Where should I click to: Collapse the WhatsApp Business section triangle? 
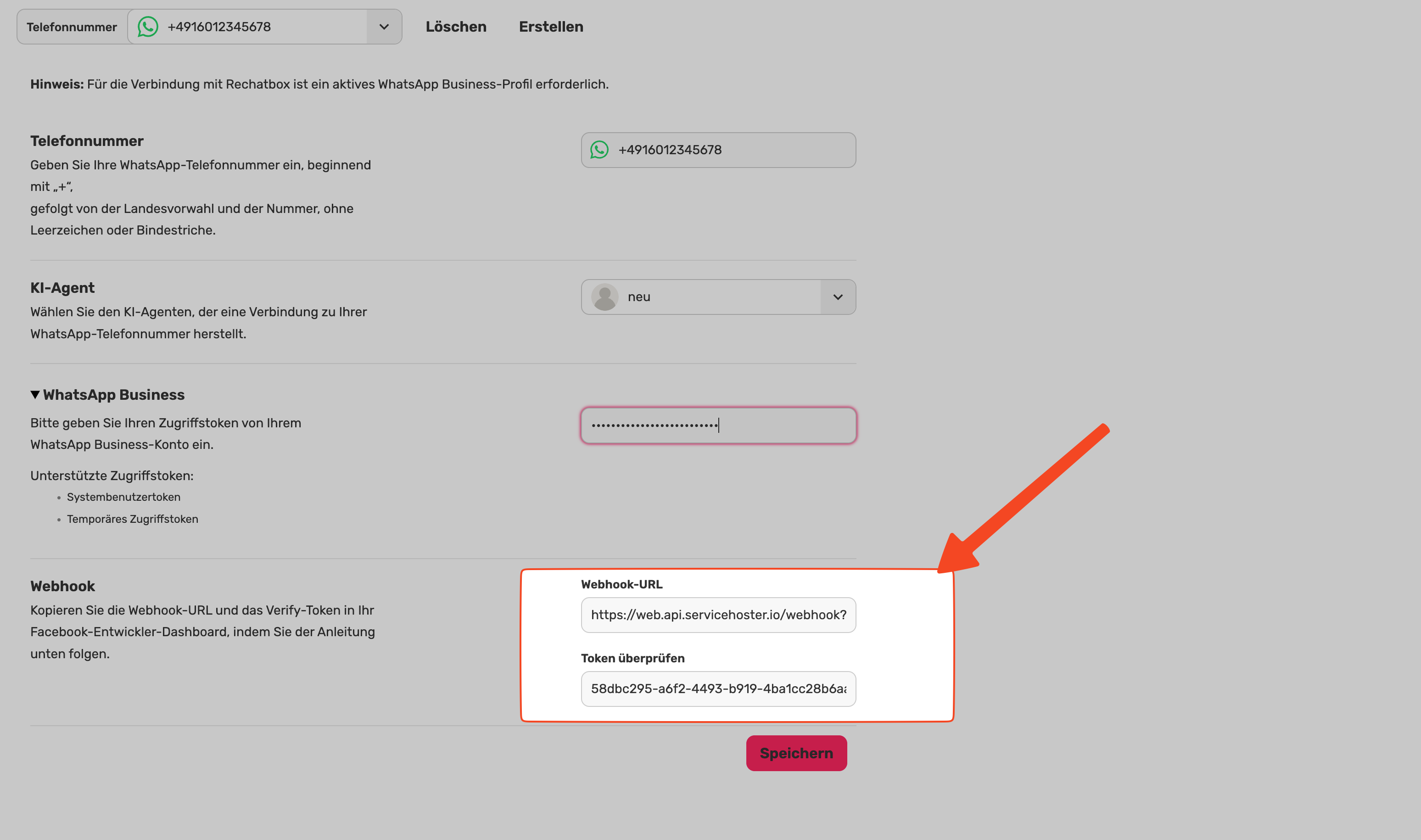tap(35, 395)
